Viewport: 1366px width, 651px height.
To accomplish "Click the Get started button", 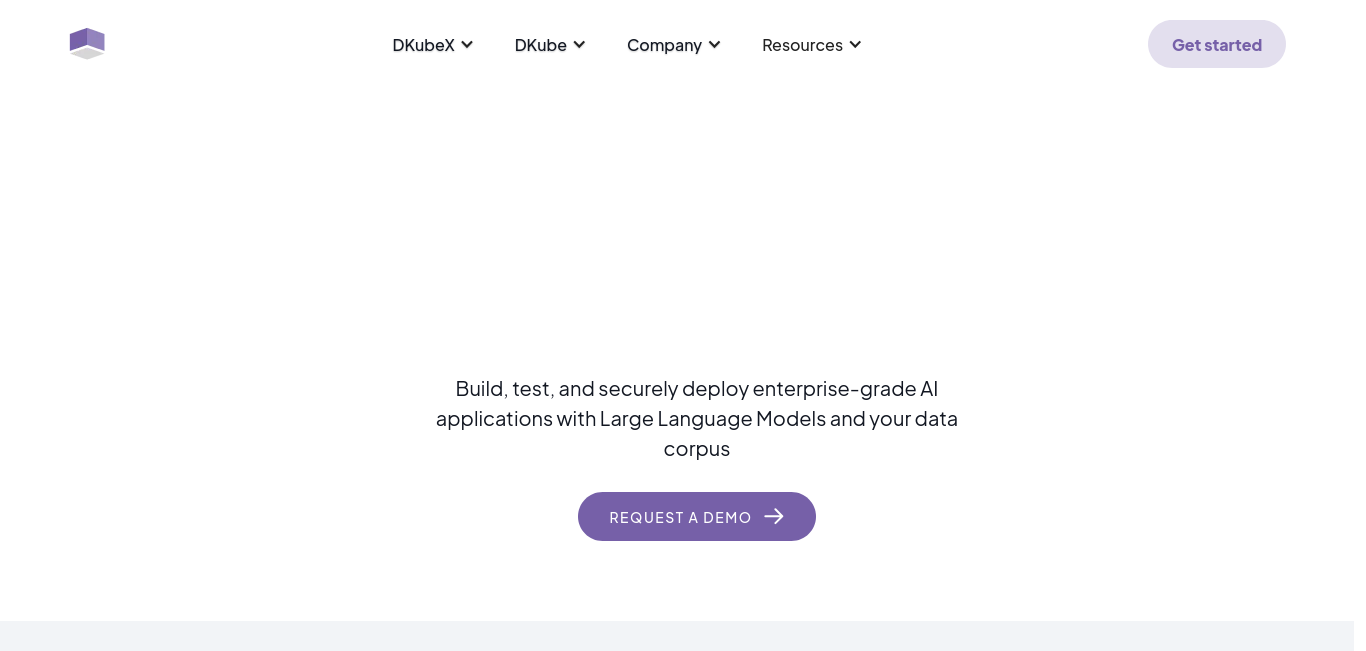I will click(1217, 44).
